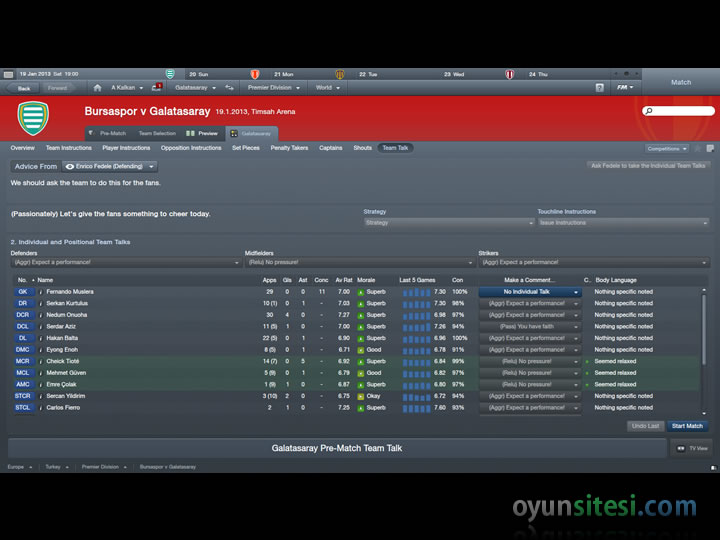Click the Back button
The height and width of the screenshot is (540, 720).
[x=23, y=88]
